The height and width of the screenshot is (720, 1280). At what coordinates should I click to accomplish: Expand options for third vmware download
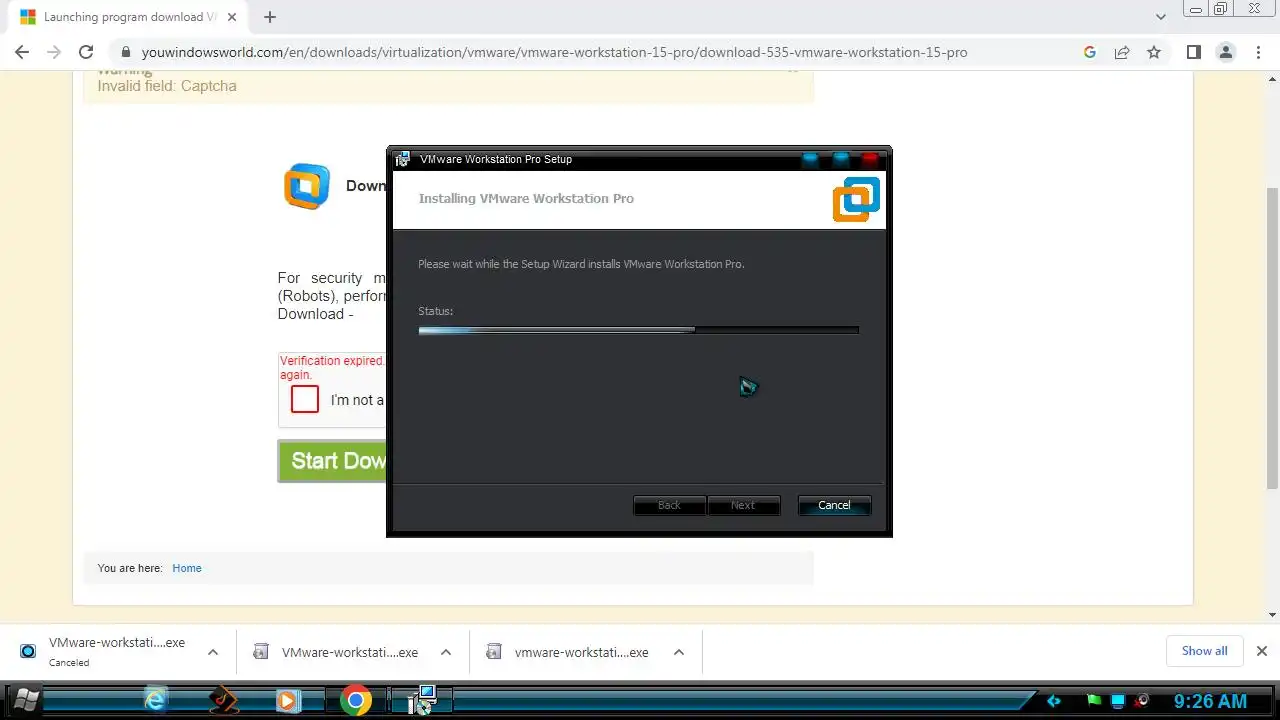pyautogui.click(x=679, y=652)
